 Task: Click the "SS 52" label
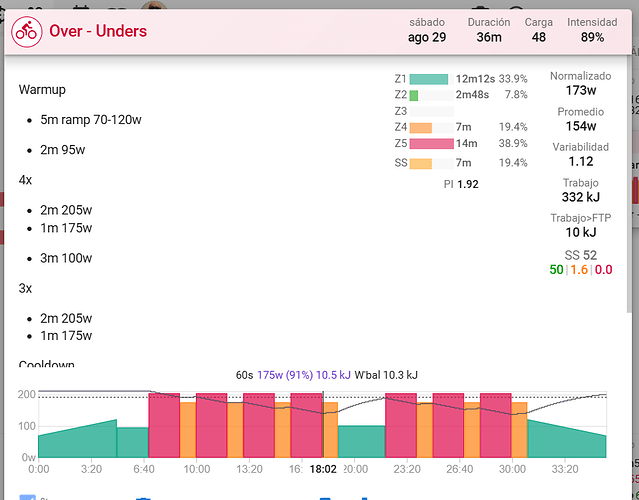(x=581, y=256)
